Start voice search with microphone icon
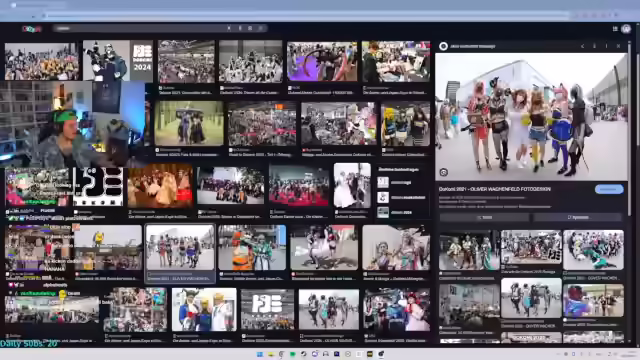The height and width of the screenshot is (360, 640). (x=240, y=28)
